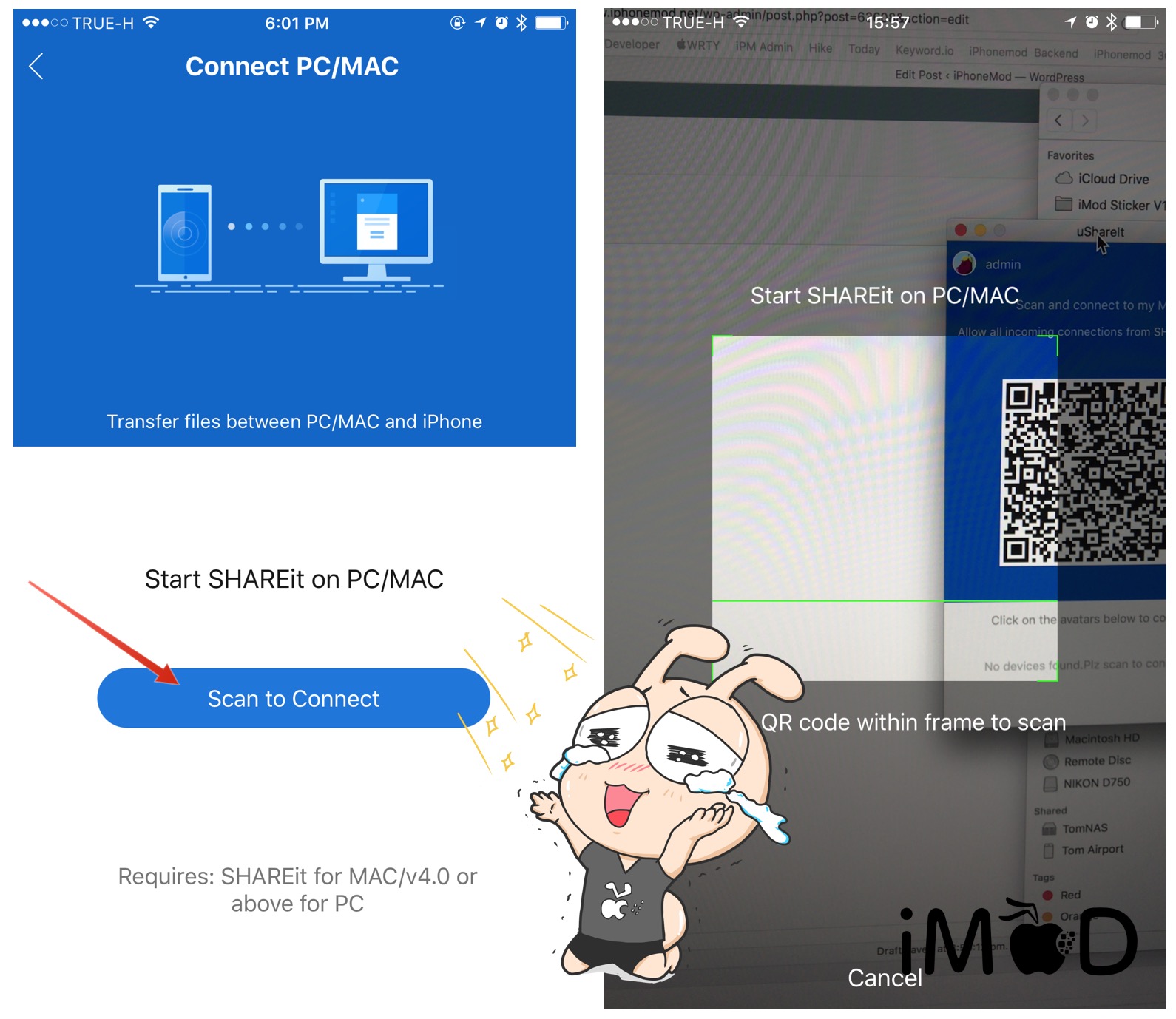Select Macintosh HD in the Finder sidebar
The width and height of the screenshot is (1176, 1019).
pos(1101,739)
